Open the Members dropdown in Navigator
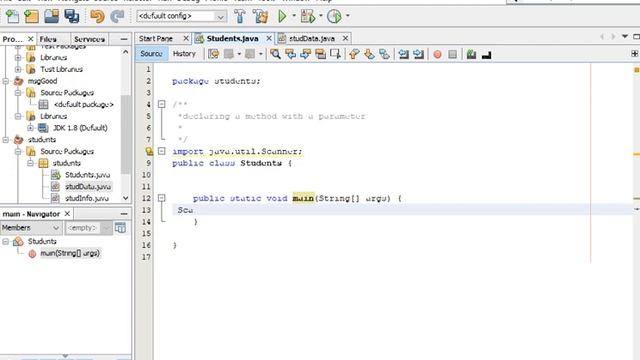Viewport: 640px width, 360px height. tap(31, 228)
